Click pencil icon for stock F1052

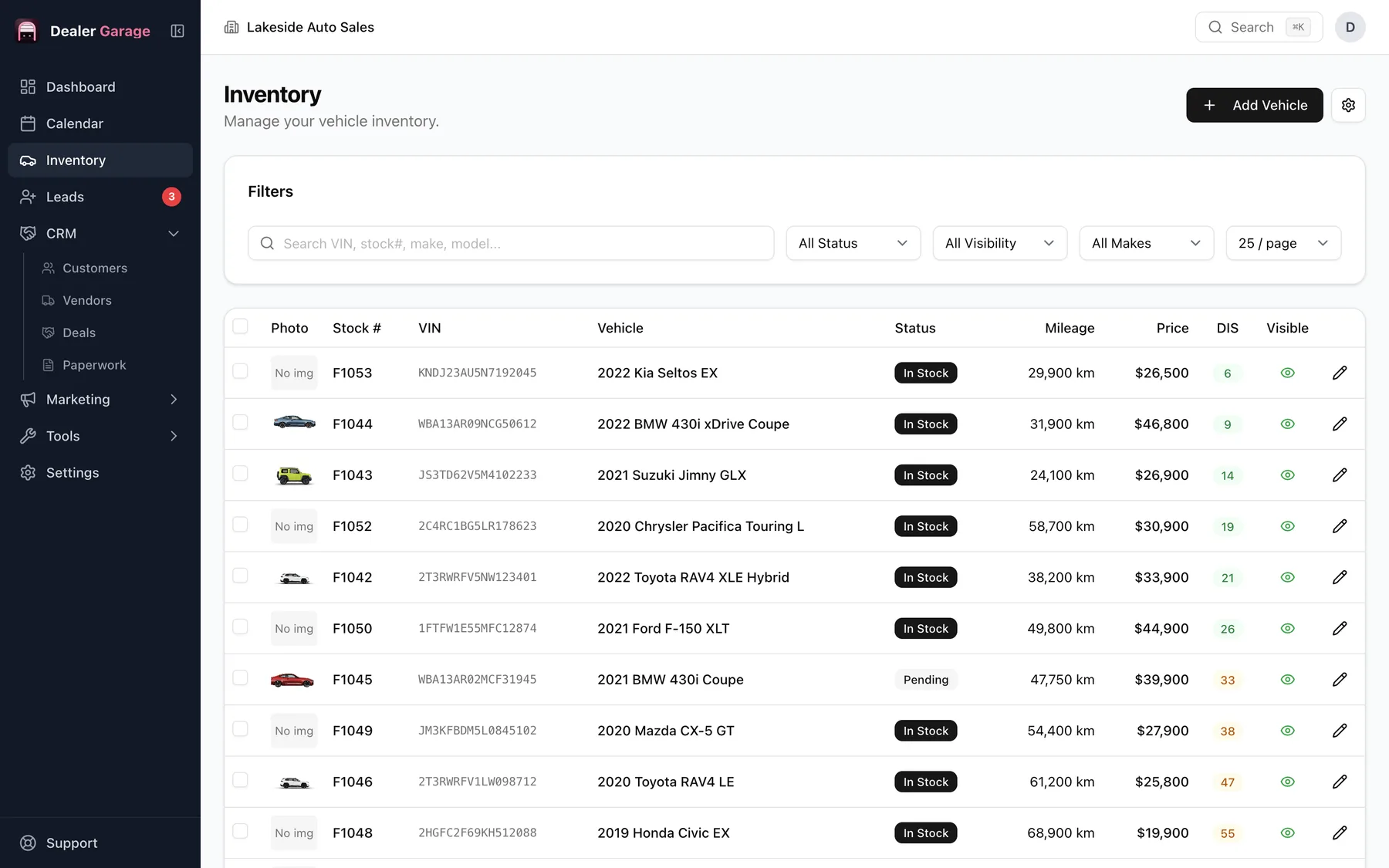[x=1340, y=526]
